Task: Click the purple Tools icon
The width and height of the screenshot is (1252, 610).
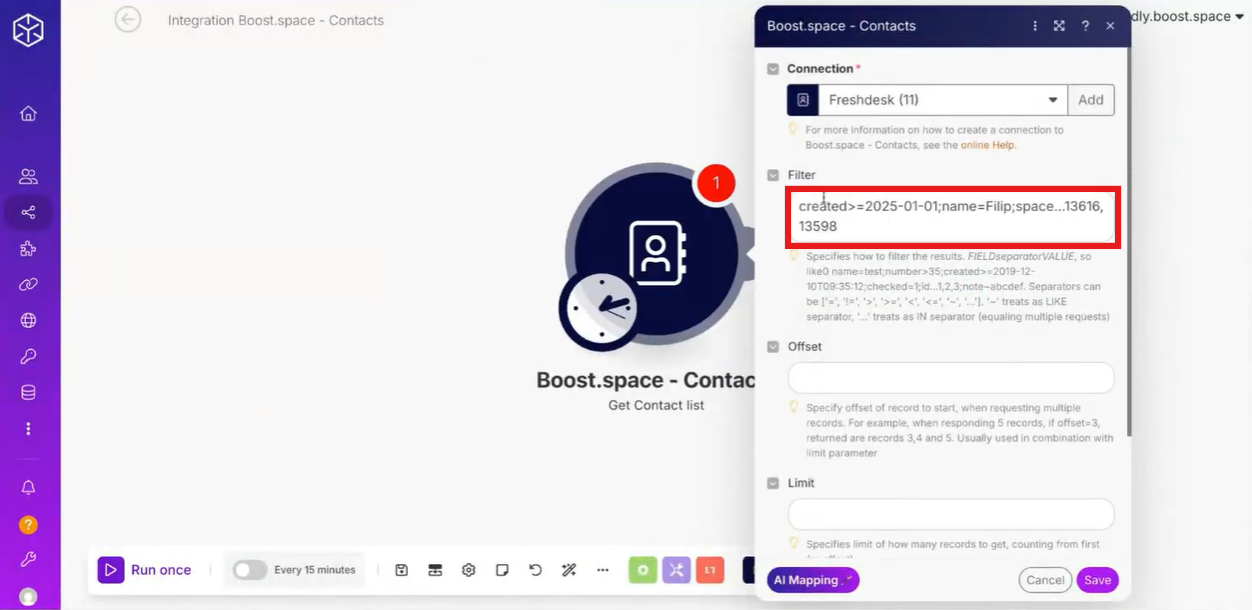Action: coord(677,570)
